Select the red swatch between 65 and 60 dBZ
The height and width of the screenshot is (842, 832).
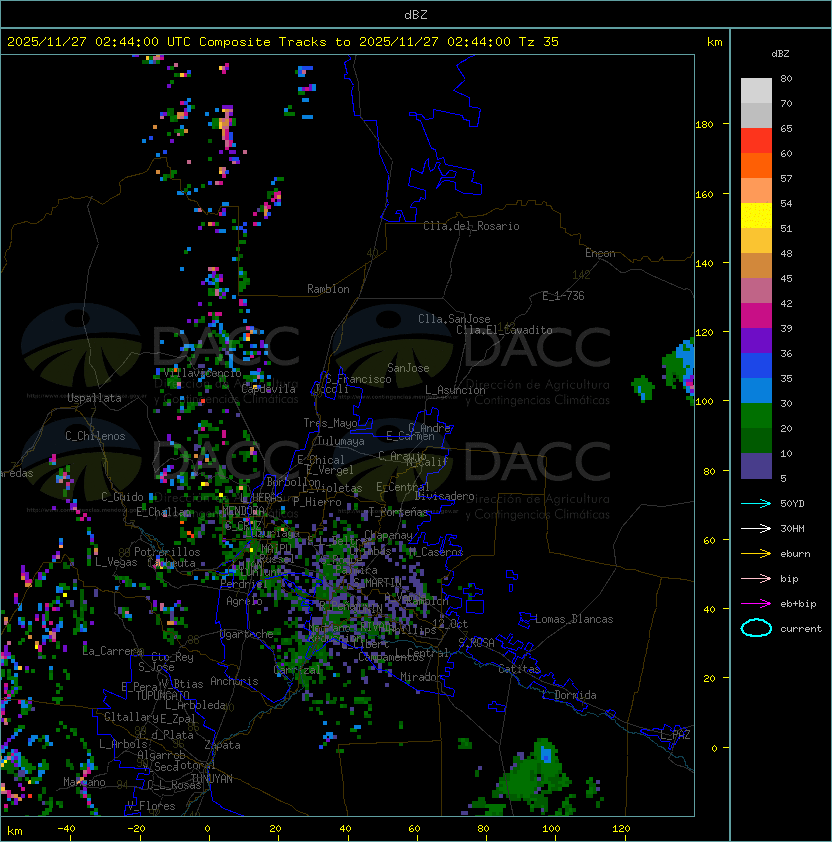click(756, 141)
